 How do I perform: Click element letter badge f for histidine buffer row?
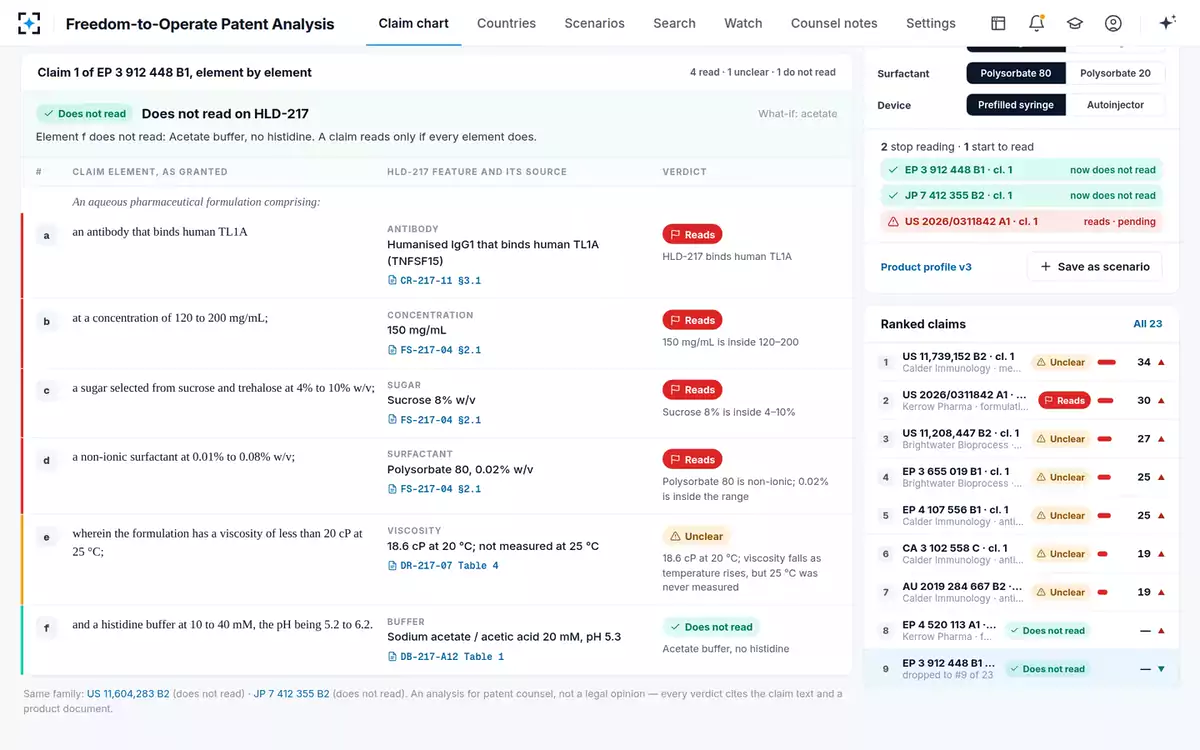[46, 628]
